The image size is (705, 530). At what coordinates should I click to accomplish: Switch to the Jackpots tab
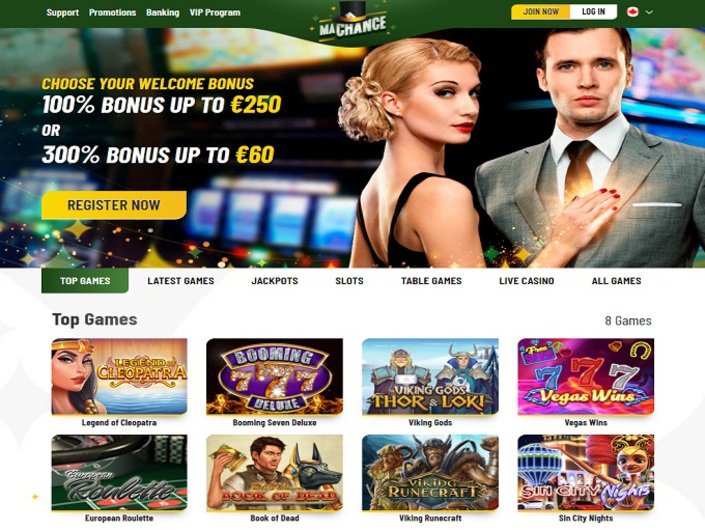click(275, 281)
